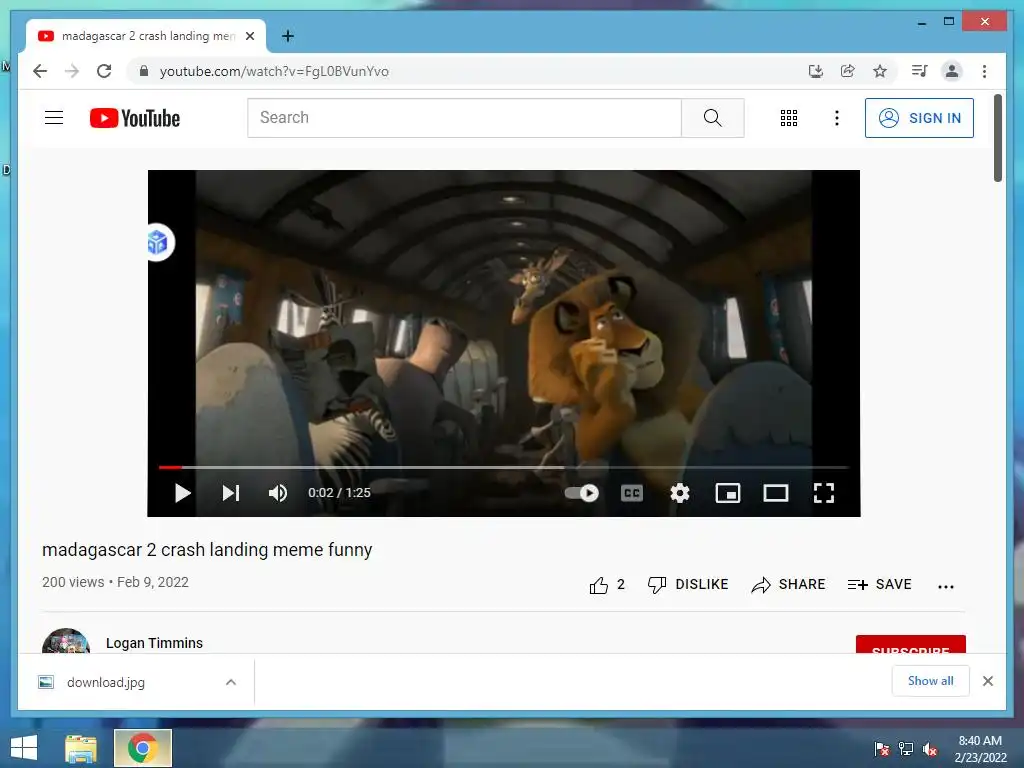Reload the page
This screenshot has width=1024, height=768.
(104, 71)
